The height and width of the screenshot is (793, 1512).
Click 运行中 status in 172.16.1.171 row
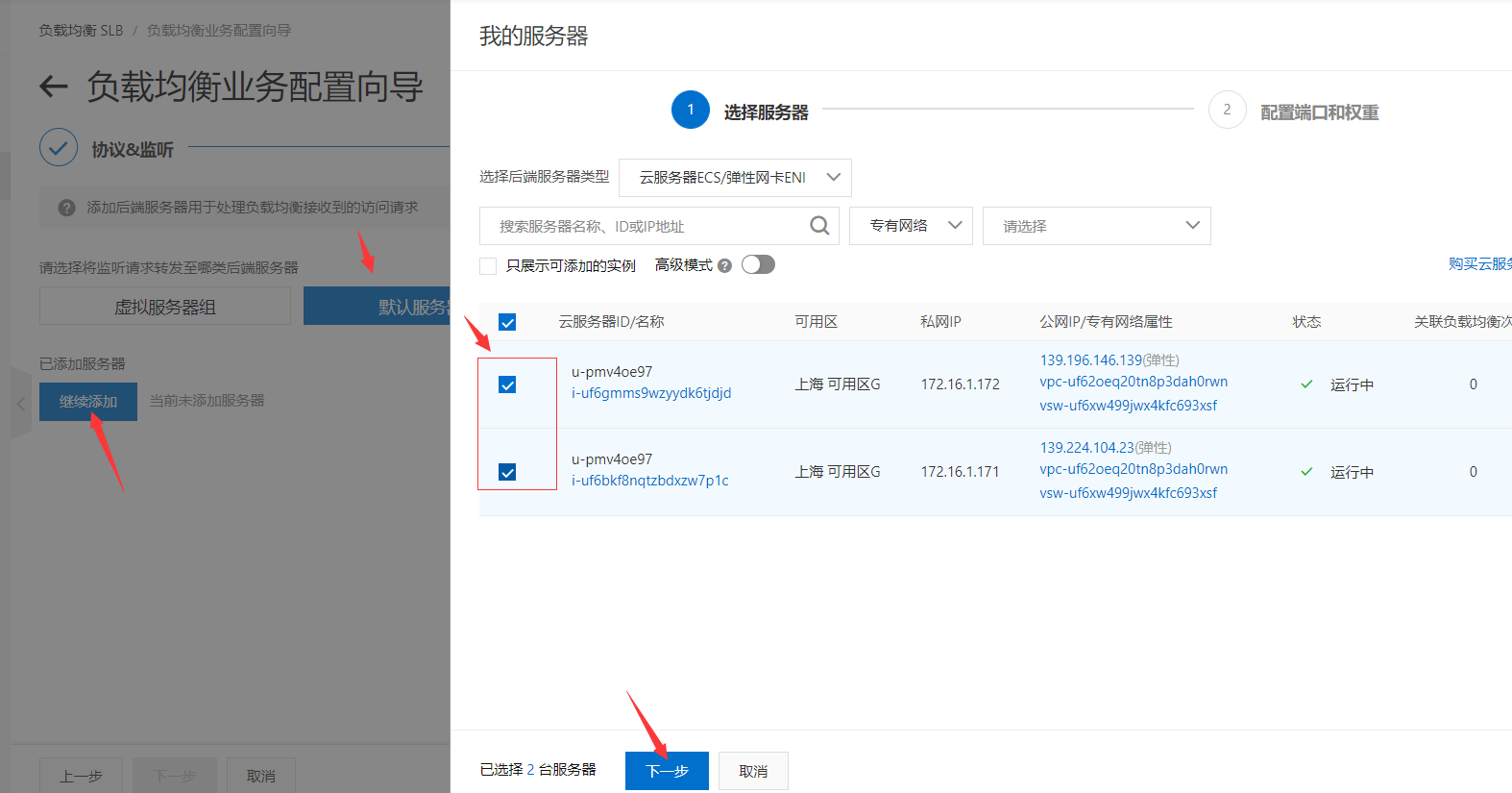(1352, 472)
